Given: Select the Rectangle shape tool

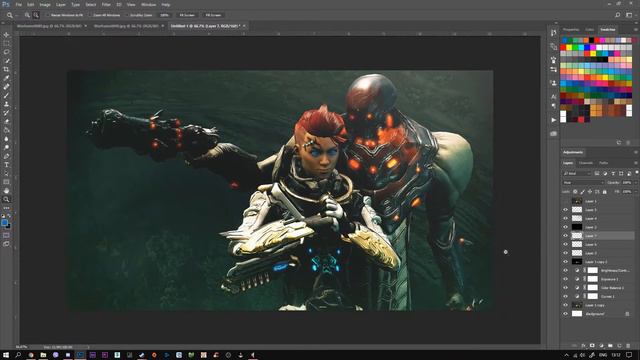Looking at the screenshot, I should pos(6,182).
